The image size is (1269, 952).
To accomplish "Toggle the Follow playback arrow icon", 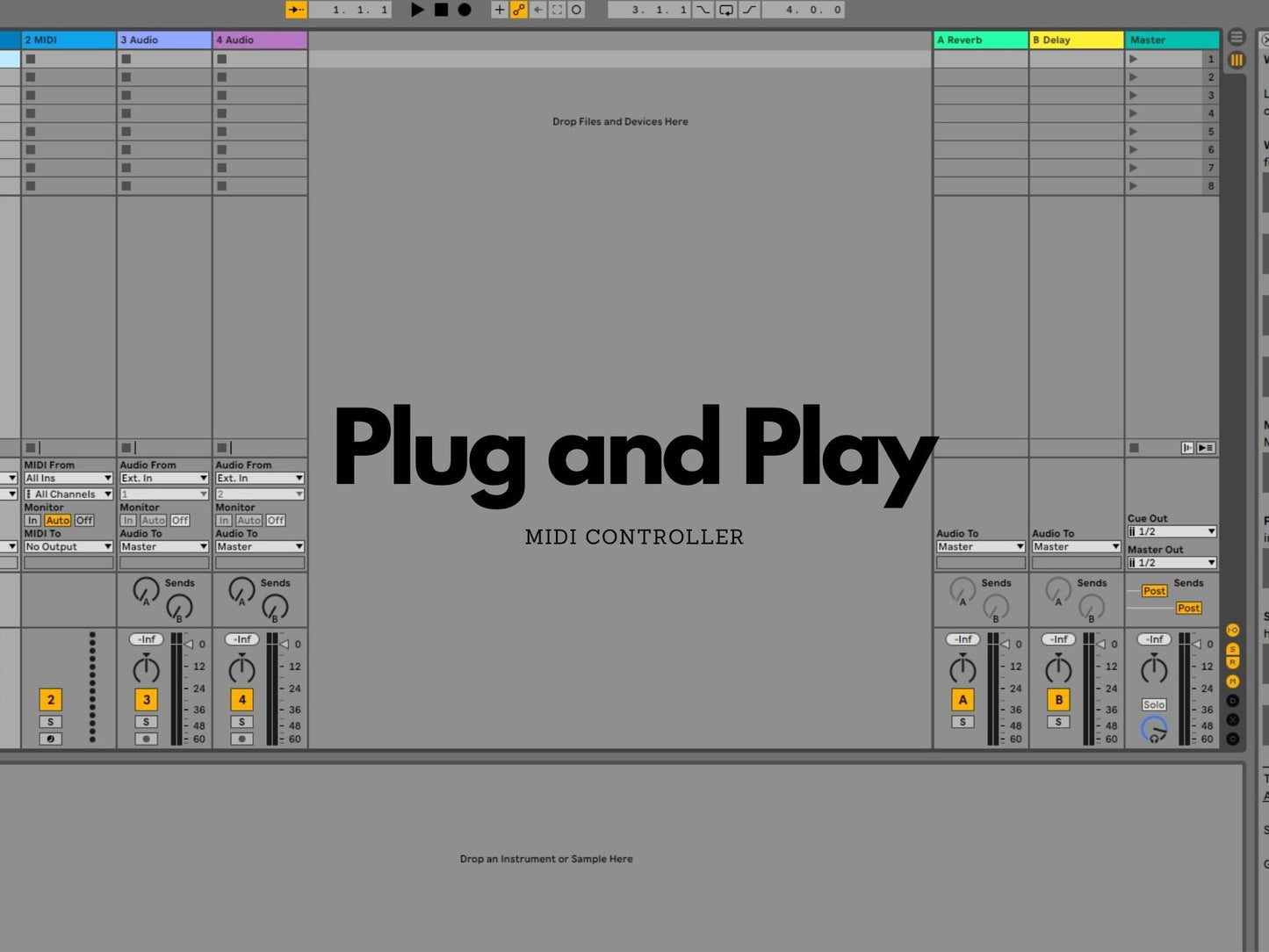I will 297,10.
